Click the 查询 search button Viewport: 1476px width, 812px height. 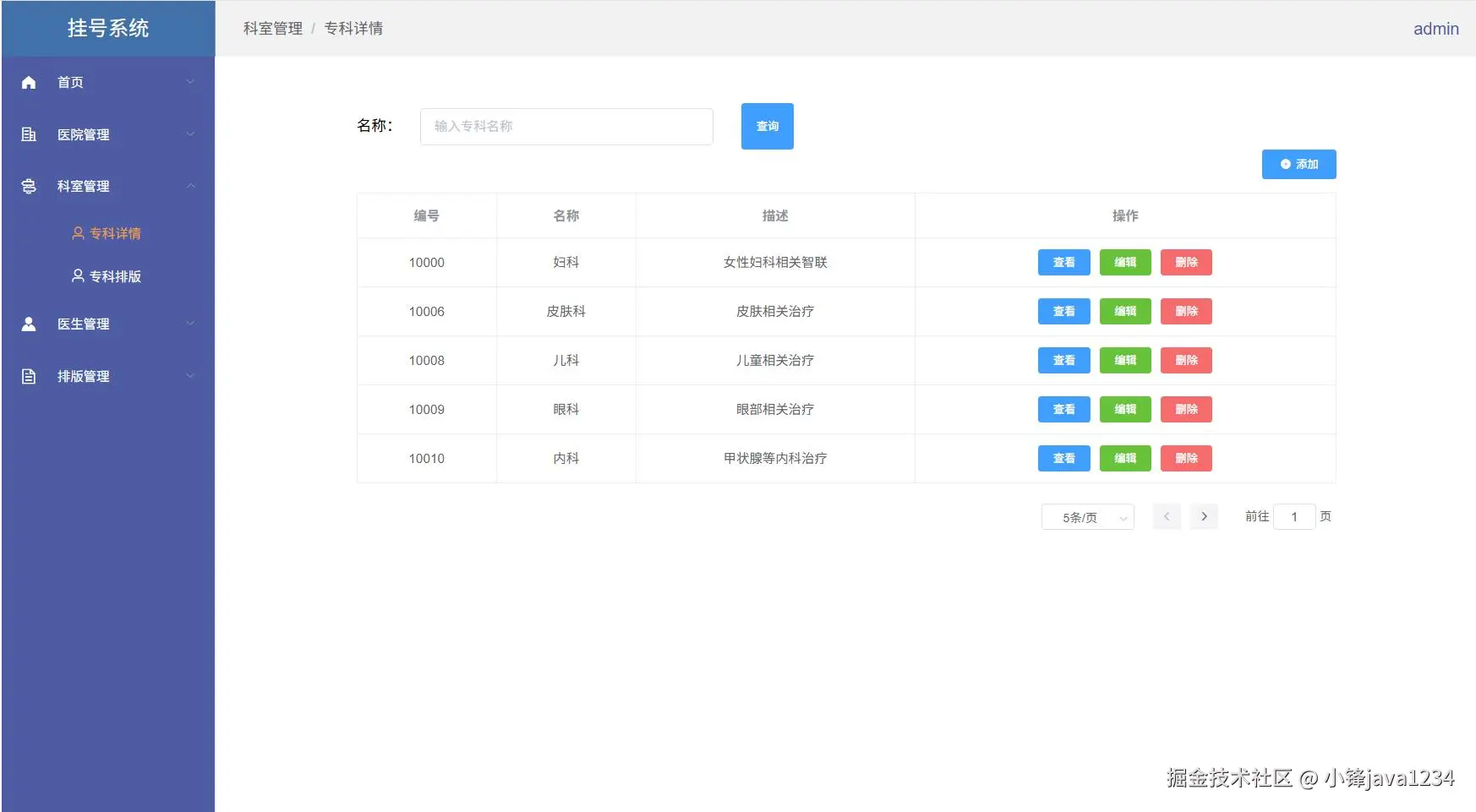coord(768,126)
